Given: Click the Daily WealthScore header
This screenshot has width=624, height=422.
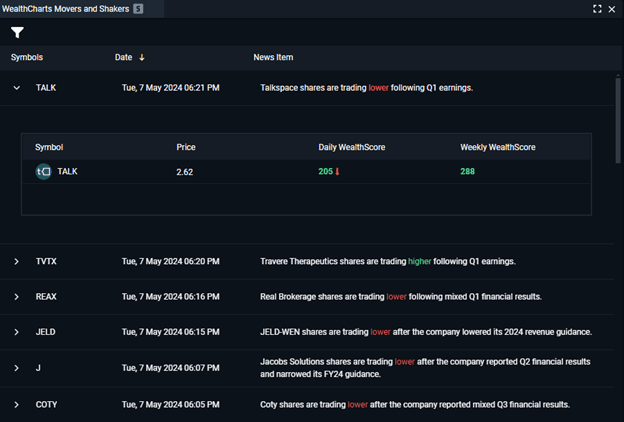Looking at the screenshot, I should (352, 147).
